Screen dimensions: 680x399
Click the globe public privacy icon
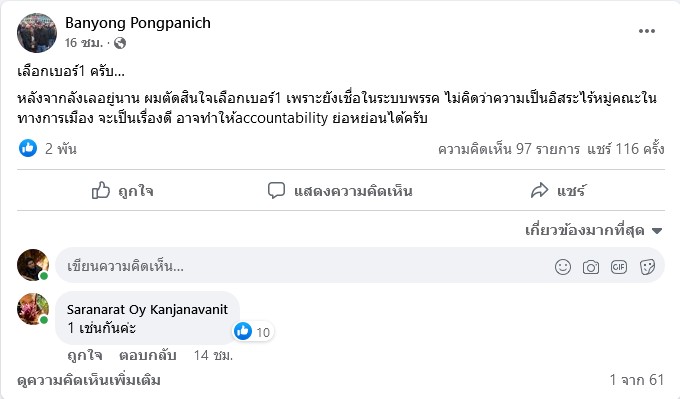coord(120,43)
